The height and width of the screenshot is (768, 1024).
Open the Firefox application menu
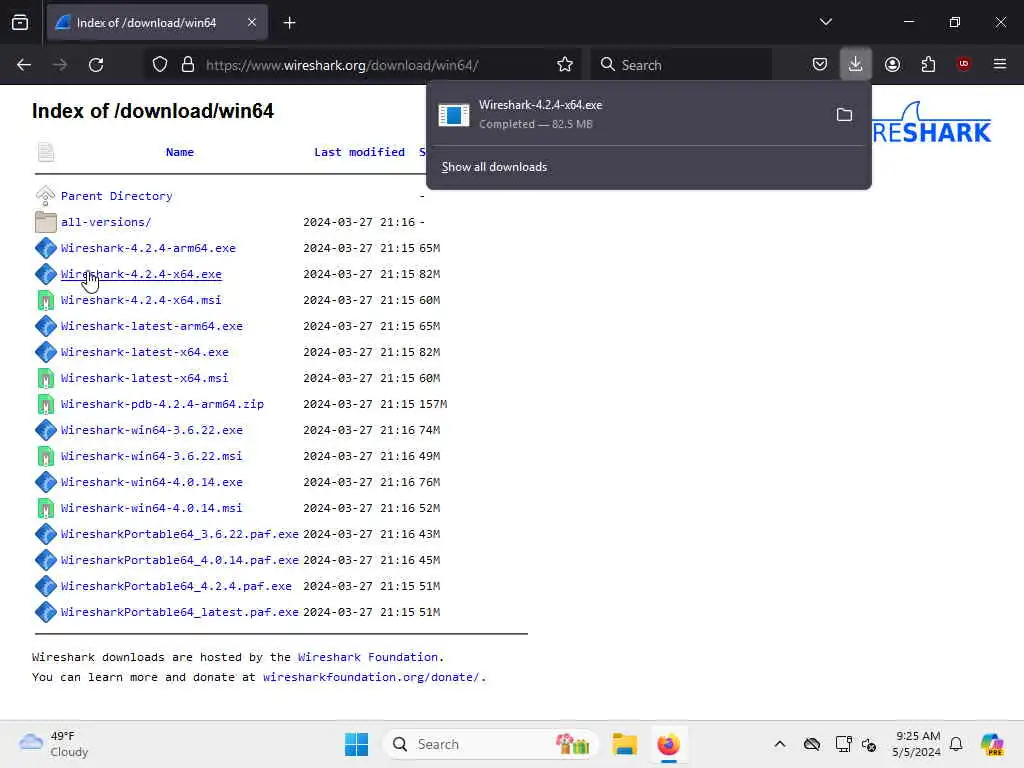999,64
